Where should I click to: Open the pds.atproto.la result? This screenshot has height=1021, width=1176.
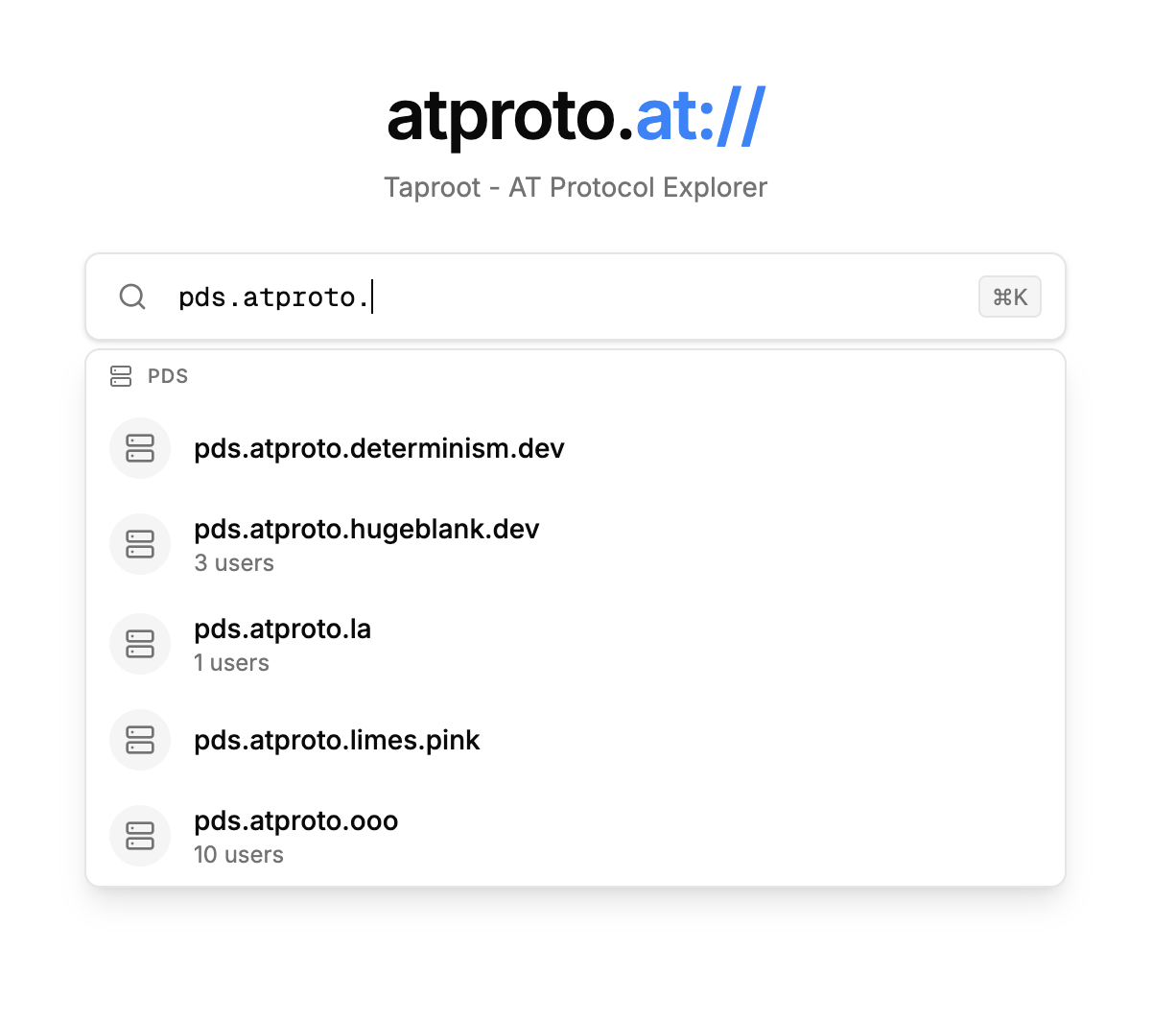click(x=282, y=629)
